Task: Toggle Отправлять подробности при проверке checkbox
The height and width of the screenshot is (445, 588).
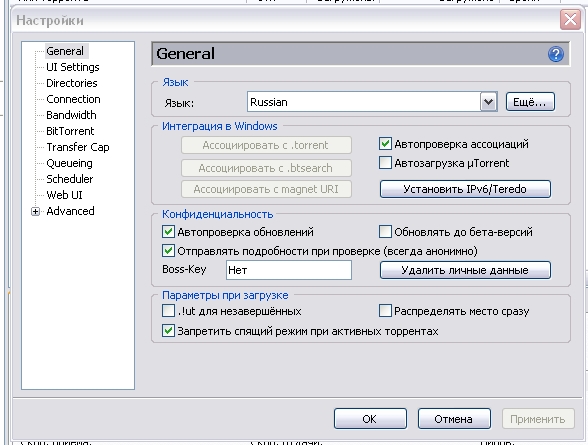Action: click(168, 250)
